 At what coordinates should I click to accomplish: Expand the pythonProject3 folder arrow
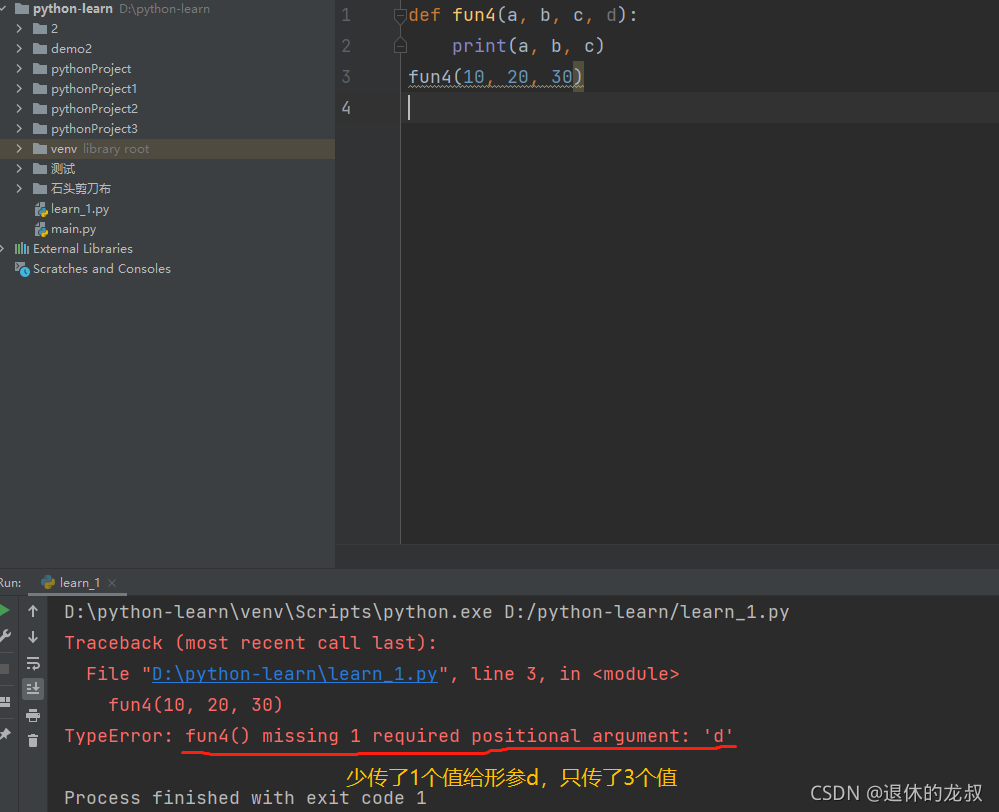[x=19, y=129]
